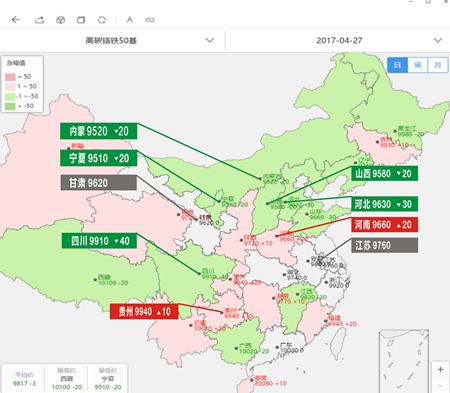Select the 贵州 9940 red label
This screenshot has width=450, height=393.
(x=144, y=312)
